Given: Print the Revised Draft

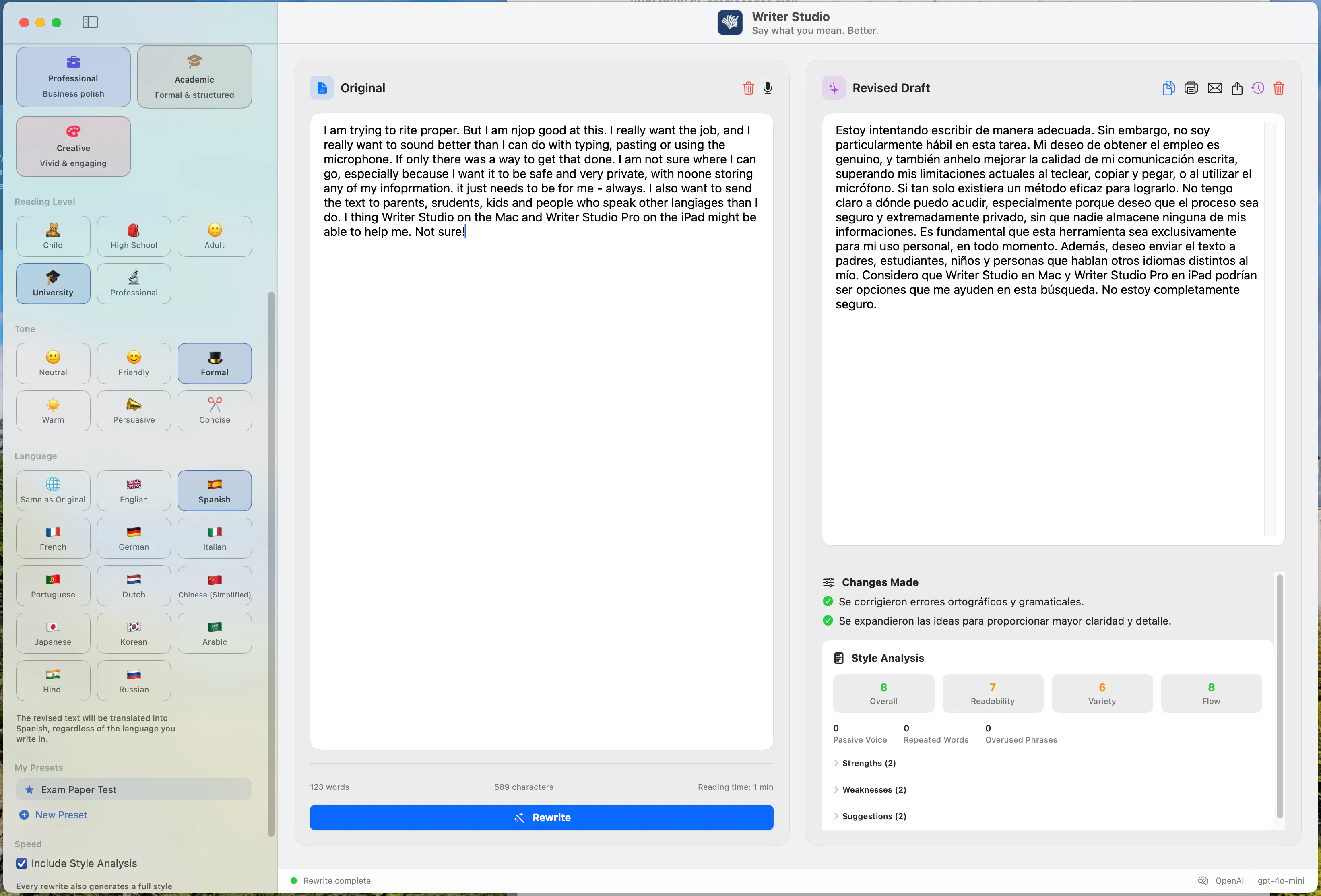Looking at the screenshot, I should 1191,88.
